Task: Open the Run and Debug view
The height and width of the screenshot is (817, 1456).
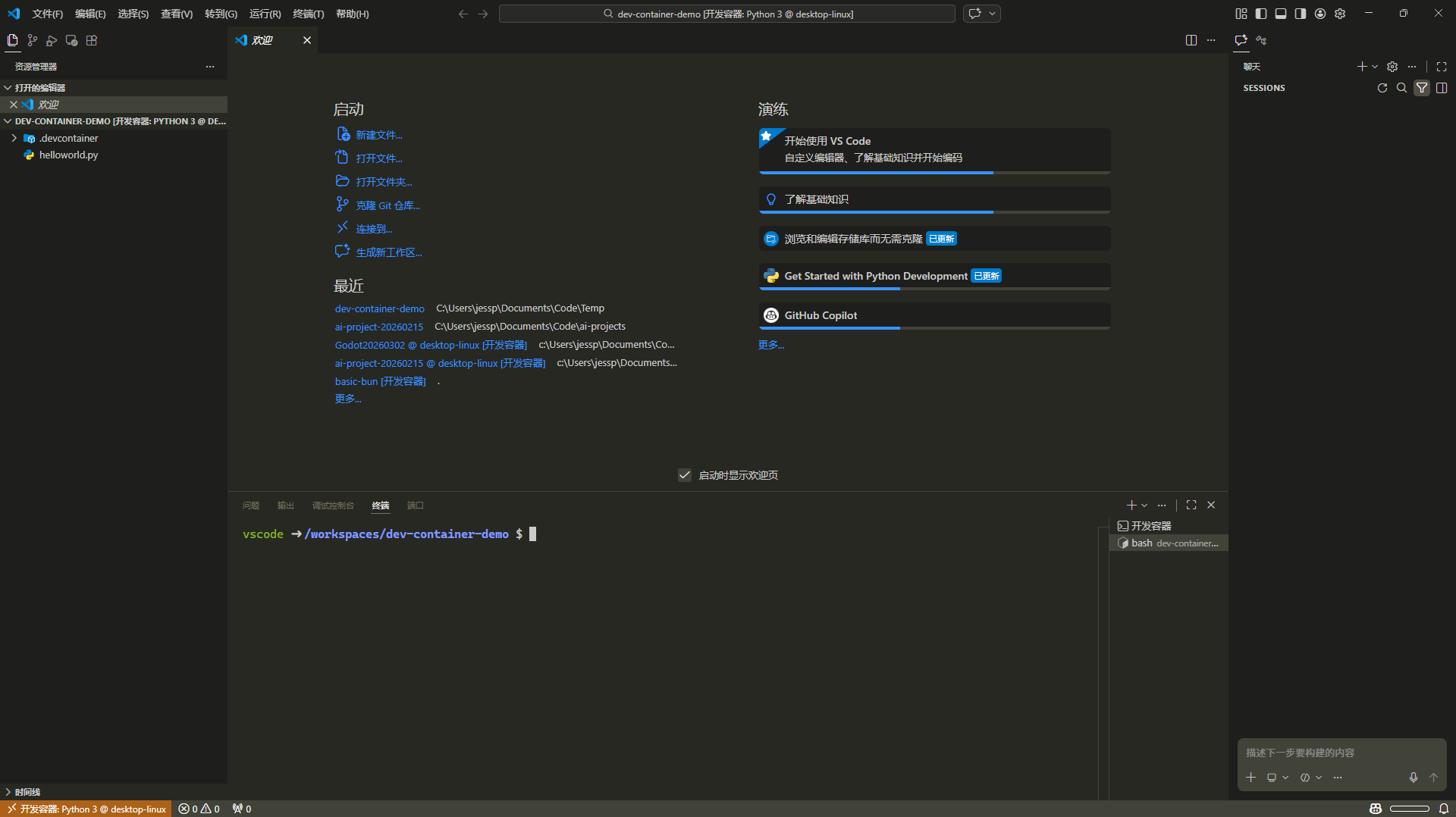Action: (52, 40)
